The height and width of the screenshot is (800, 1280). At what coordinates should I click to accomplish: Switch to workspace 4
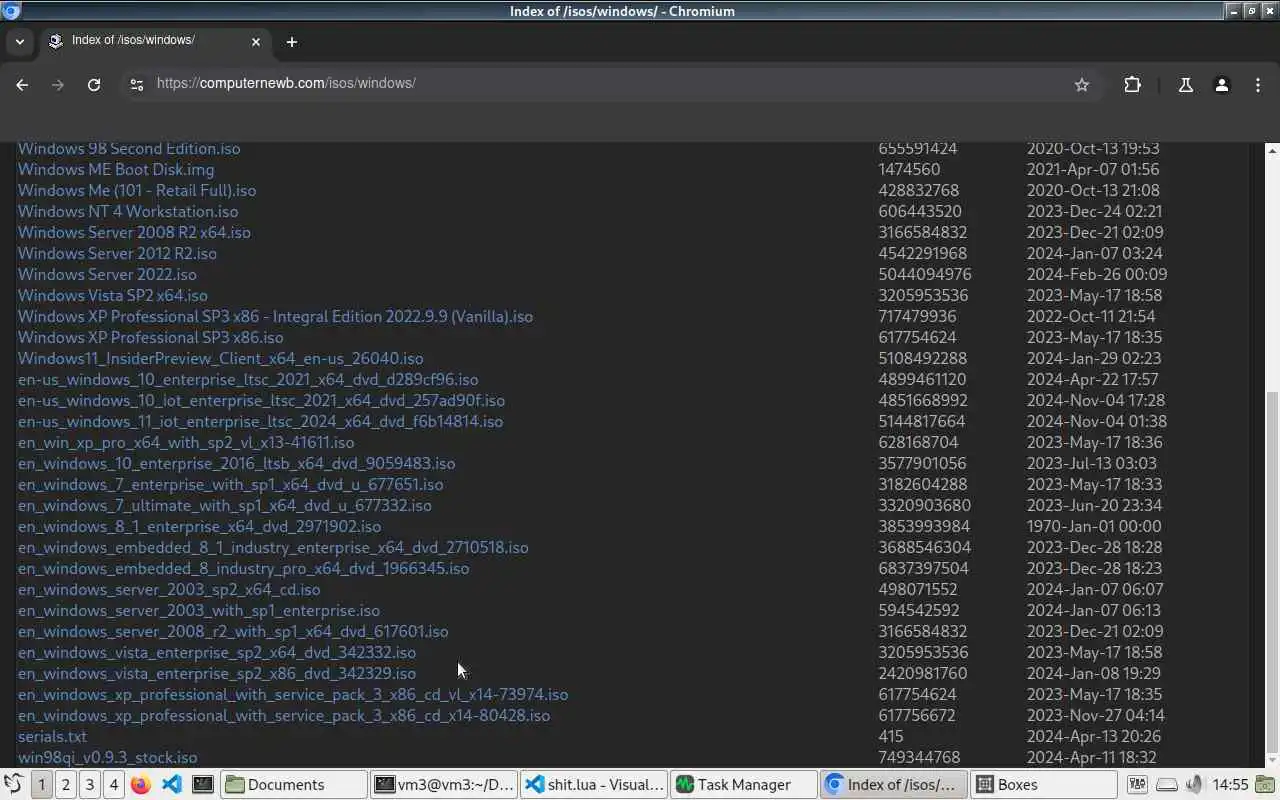tap(113, 785)
